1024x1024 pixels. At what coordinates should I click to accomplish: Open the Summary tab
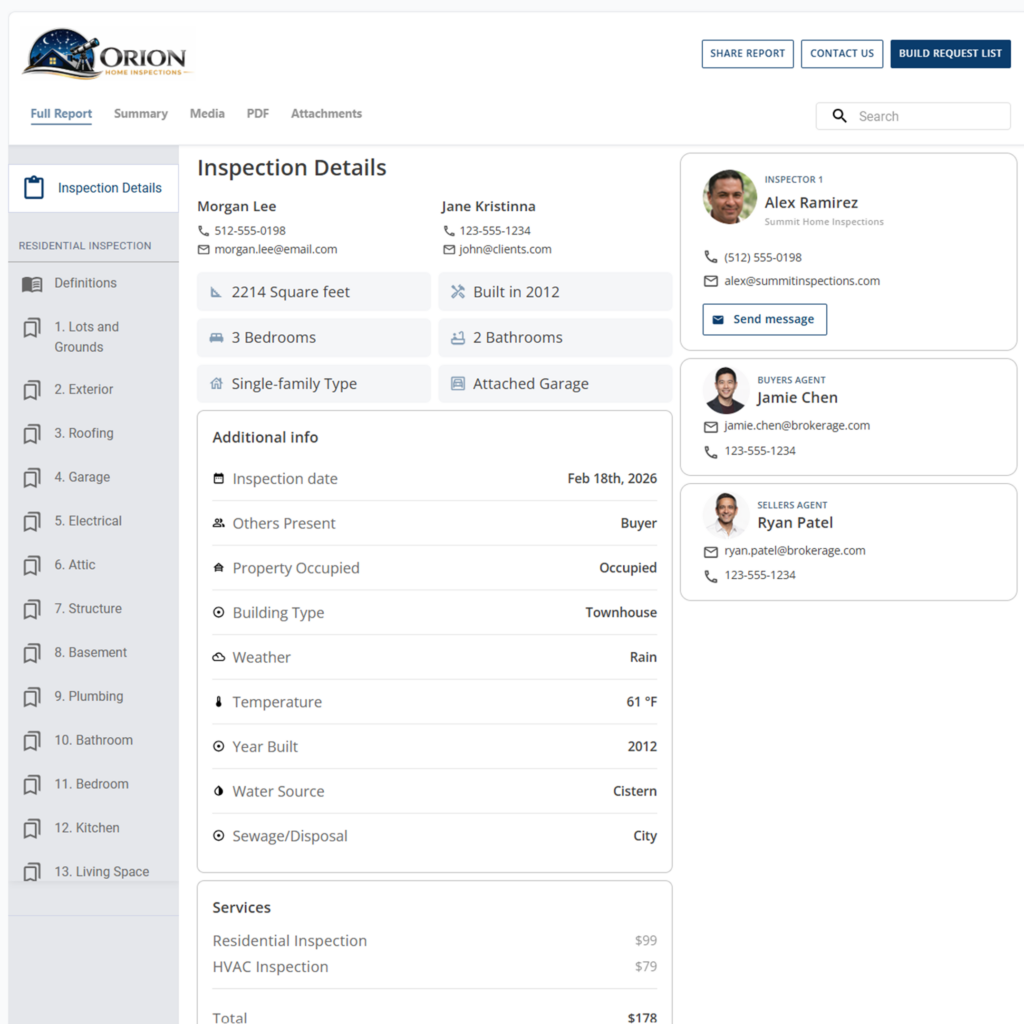point(140,113)
